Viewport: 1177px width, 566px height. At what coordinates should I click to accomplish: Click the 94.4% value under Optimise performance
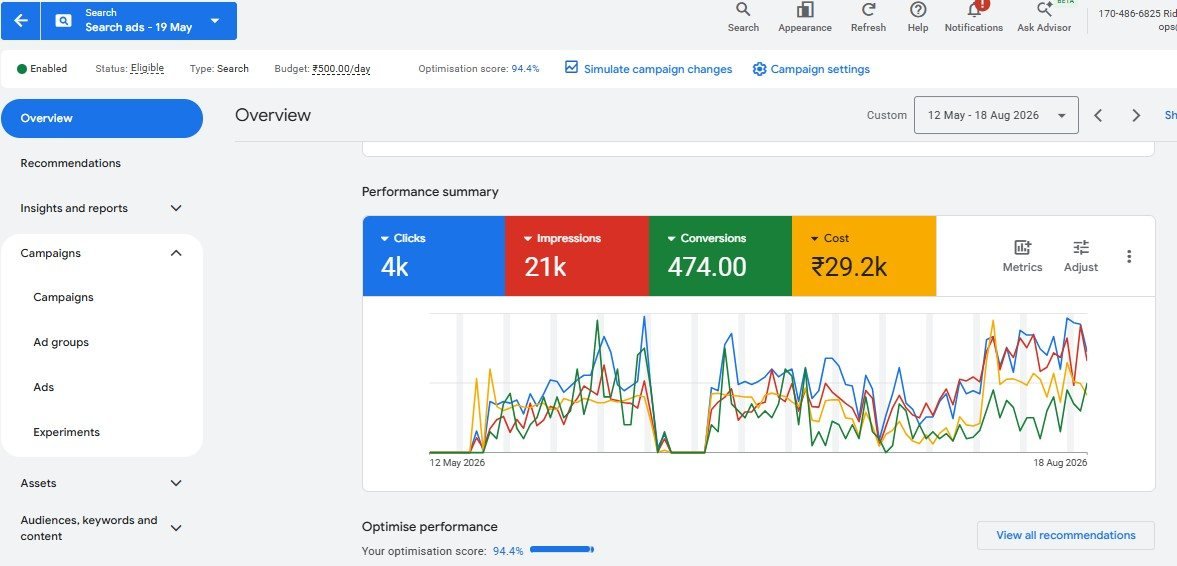pos(508,551)
